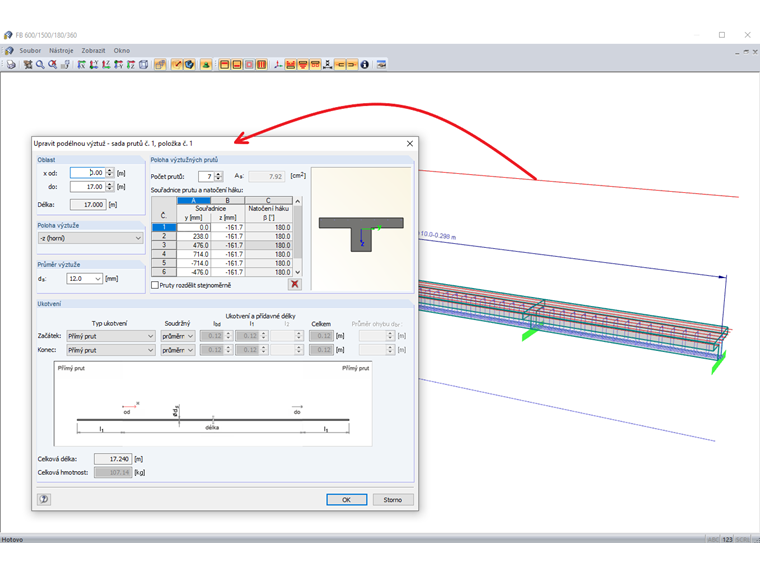Show the view against Z direction
This screenshot has width=760, height=570.
coord(131,64)
